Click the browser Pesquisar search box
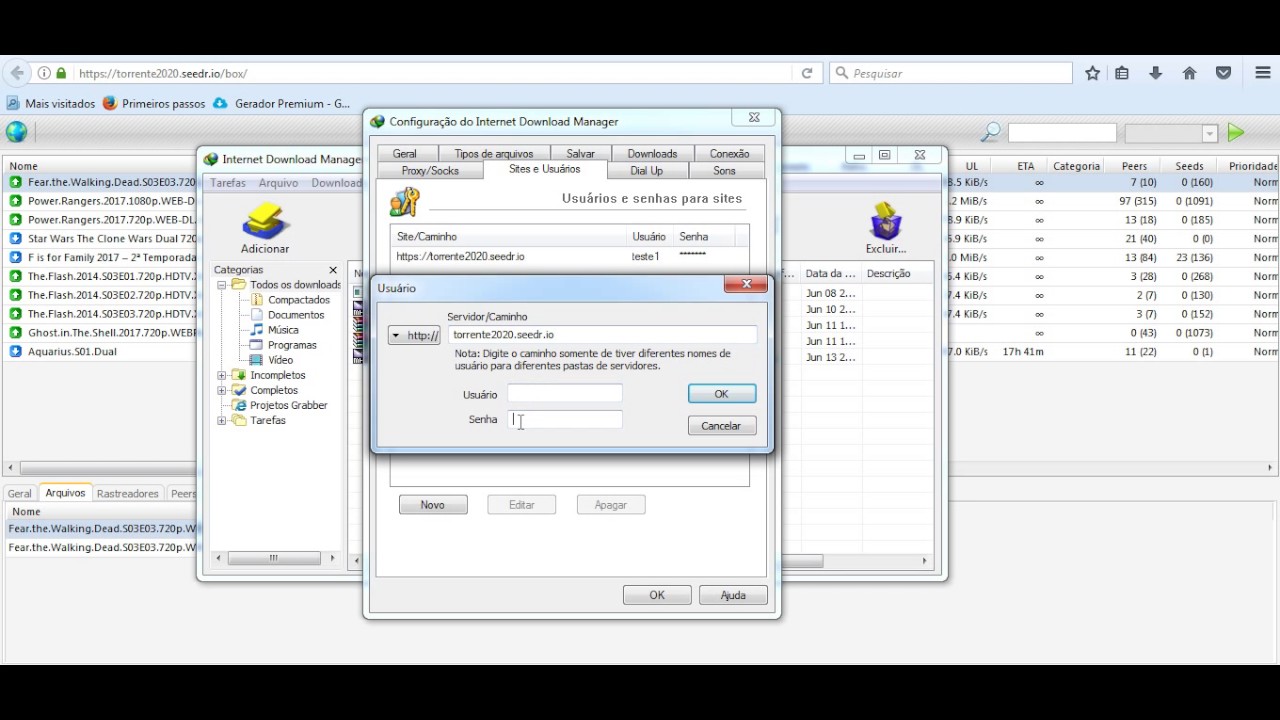The height and width of the screenshot is (720, 1280). 951,73
